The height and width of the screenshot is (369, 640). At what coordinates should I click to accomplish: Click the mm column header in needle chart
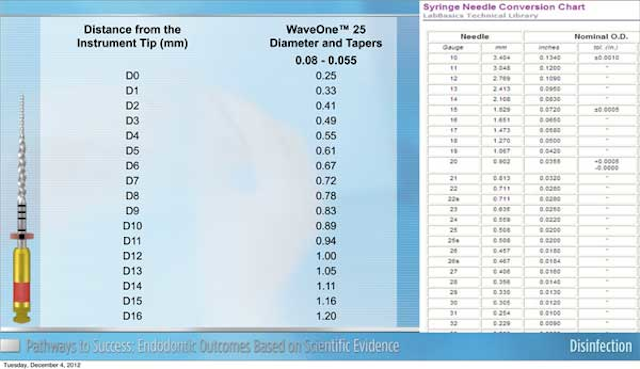click(501, 47)
